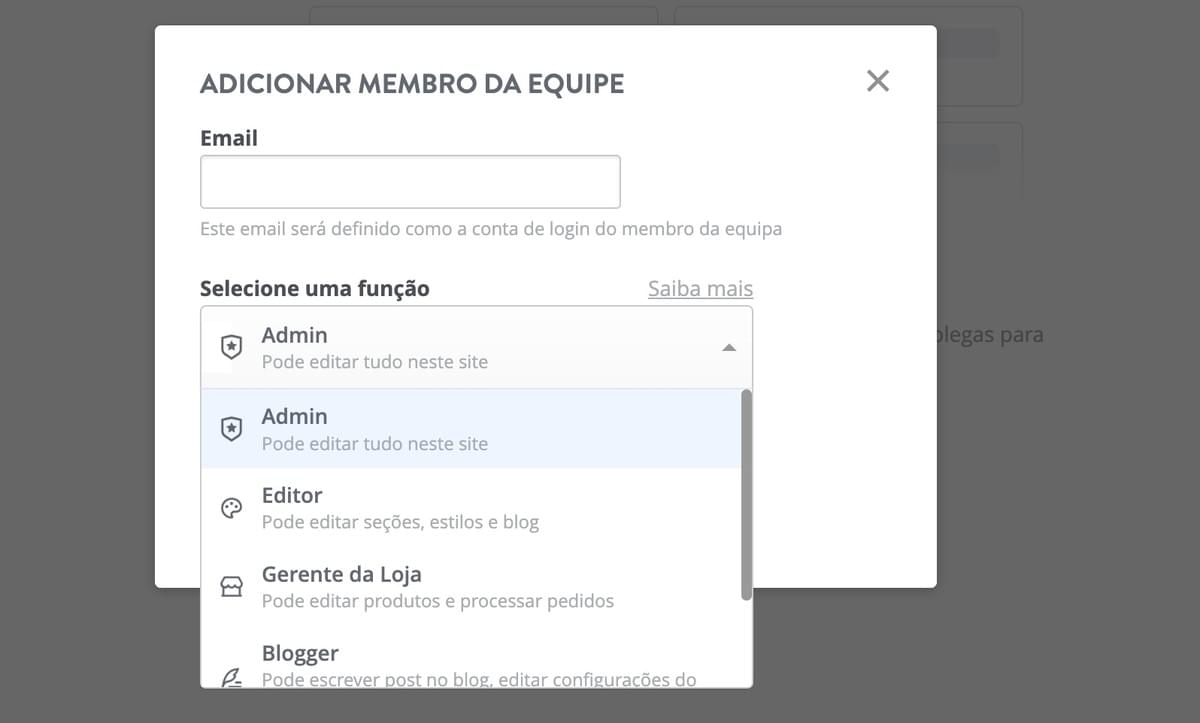Click the 'Pode editar produtos e processar pedidos' text

[x=437, y=601]
